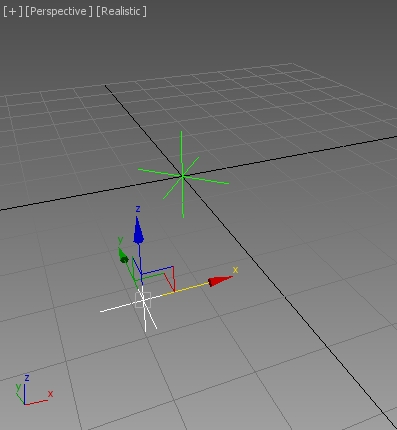The image size is (397, 430).
Task: Open the Realistic shading label menu
Action: click(x=121, y=11)
